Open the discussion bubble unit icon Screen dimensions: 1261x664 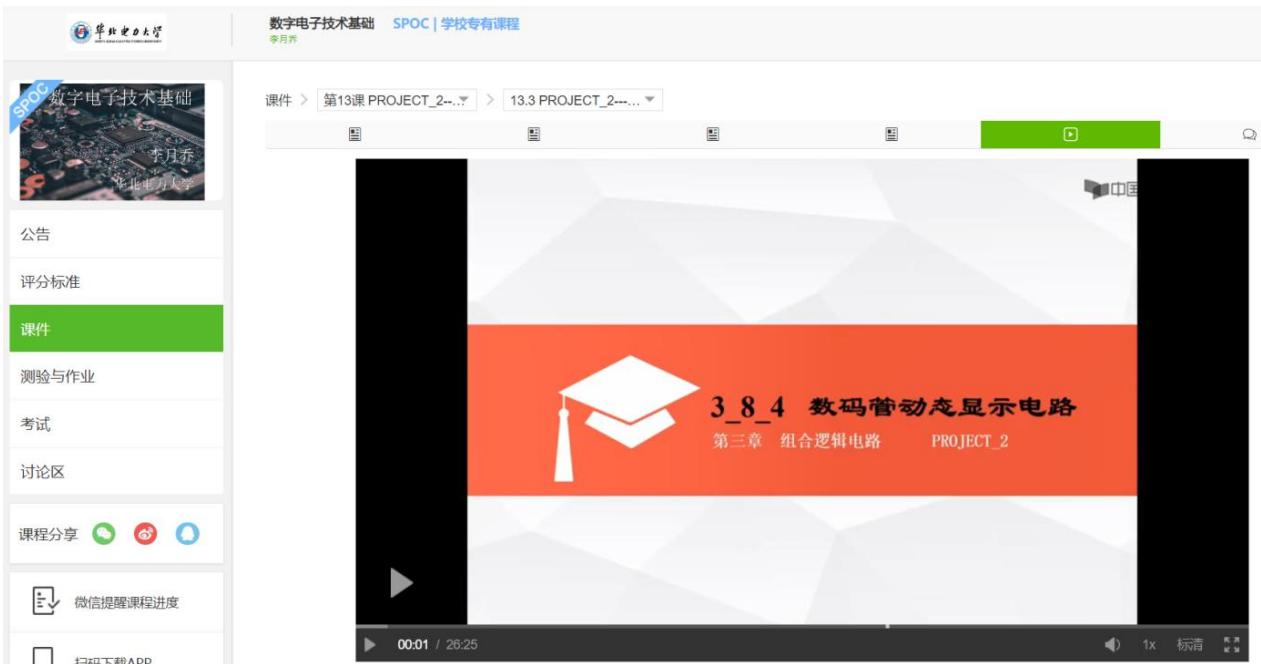(x=1249, y=134)
